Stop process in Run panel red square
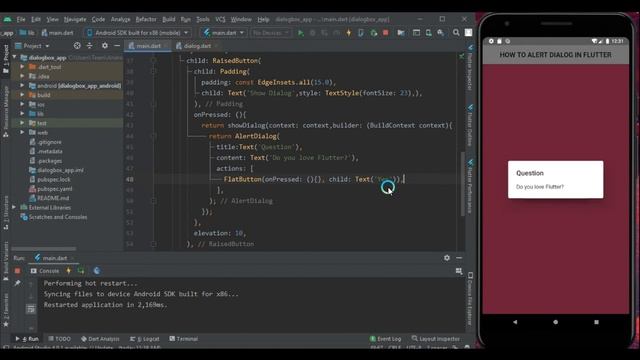This screenshot has height=360, width=640. coord(18,271)
